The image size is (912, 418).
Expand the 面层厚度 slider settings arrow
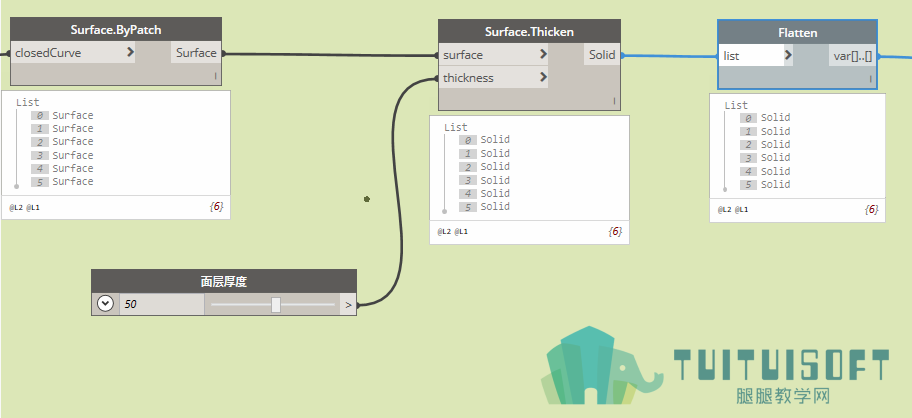[105, 303]
